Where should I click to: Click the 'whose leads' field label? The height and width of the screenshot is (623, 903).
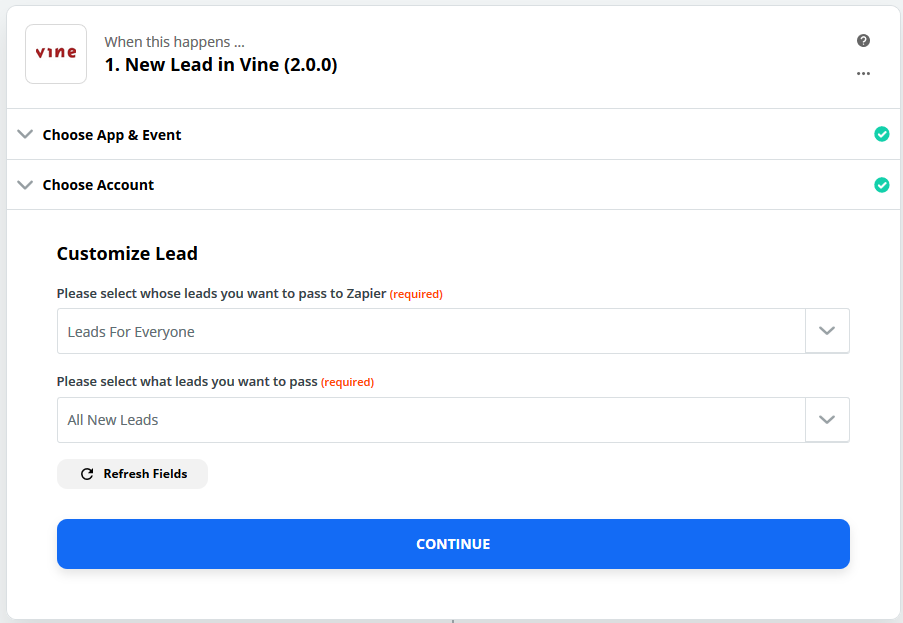point(221,294)
